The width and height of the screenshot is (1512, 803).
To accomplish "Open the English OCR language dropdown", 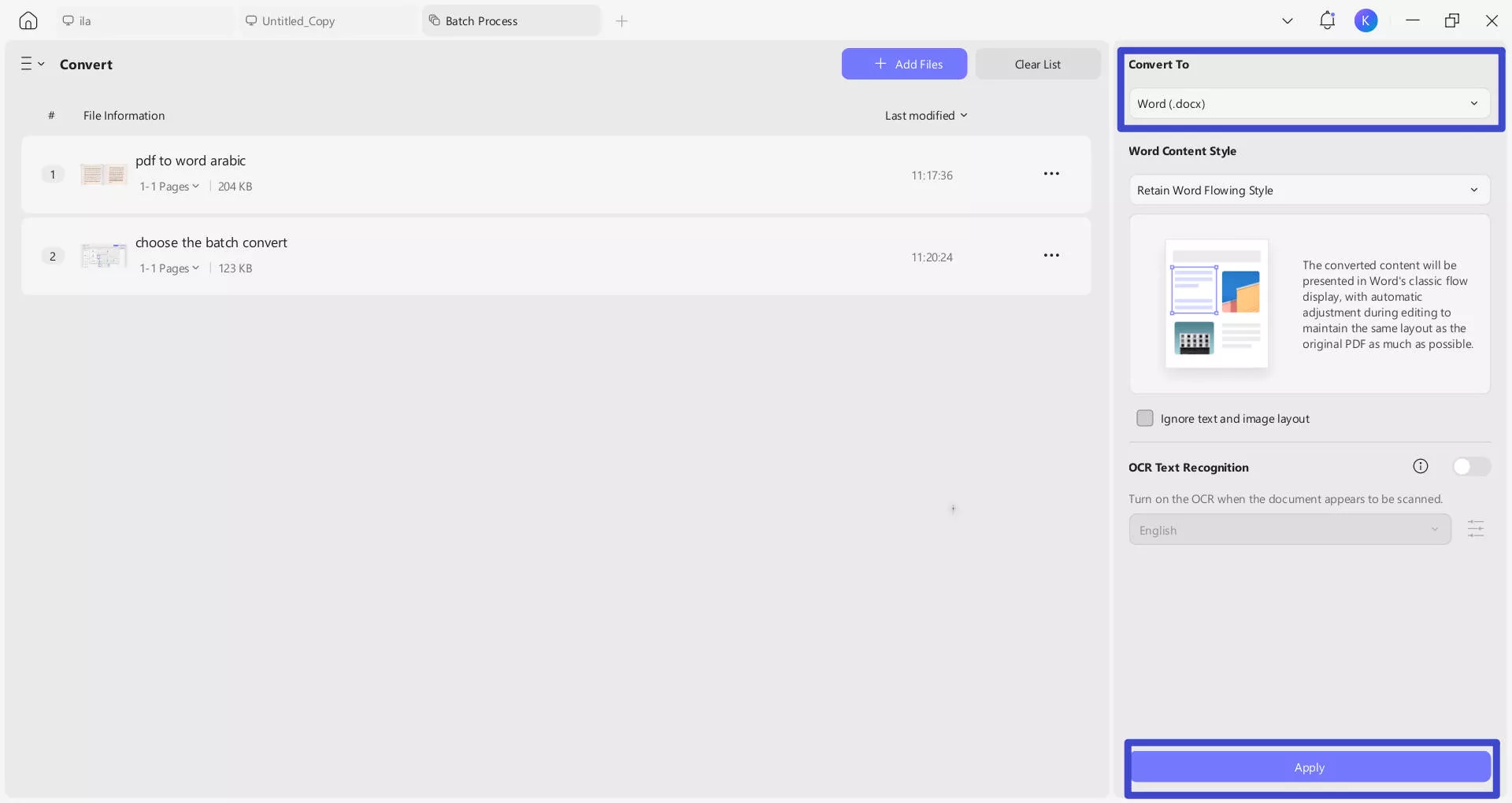I will click(1289, 529).
